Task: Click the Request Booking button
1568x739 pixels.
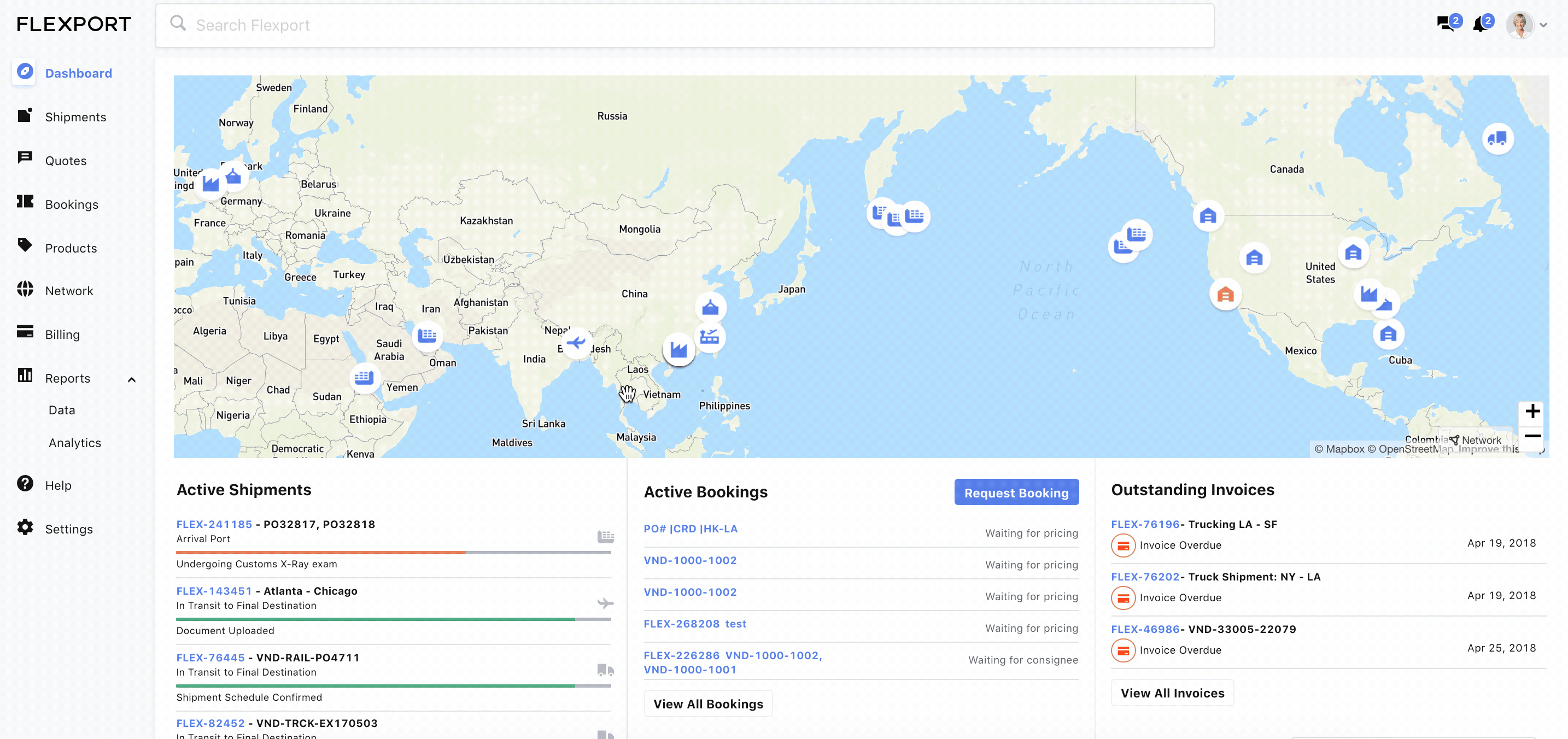Action: (x=1016, y=492)
